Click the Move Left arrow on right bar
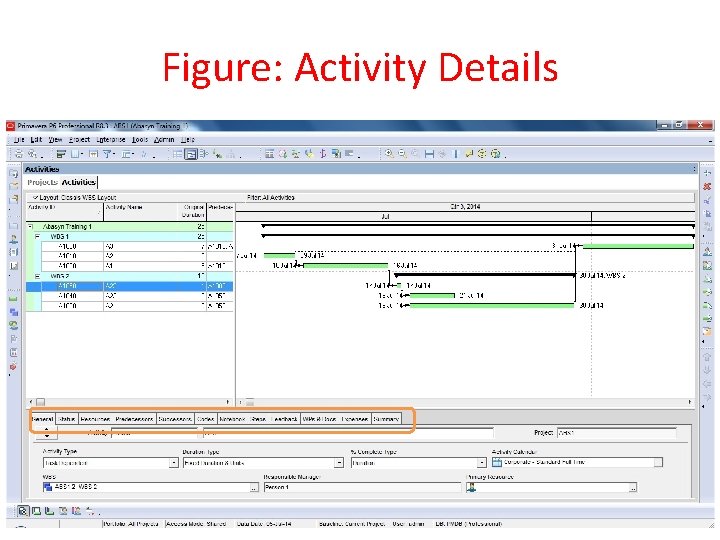The height and width of the screenshot is (540, 720). pyautogui.click(x=707, y=383)
